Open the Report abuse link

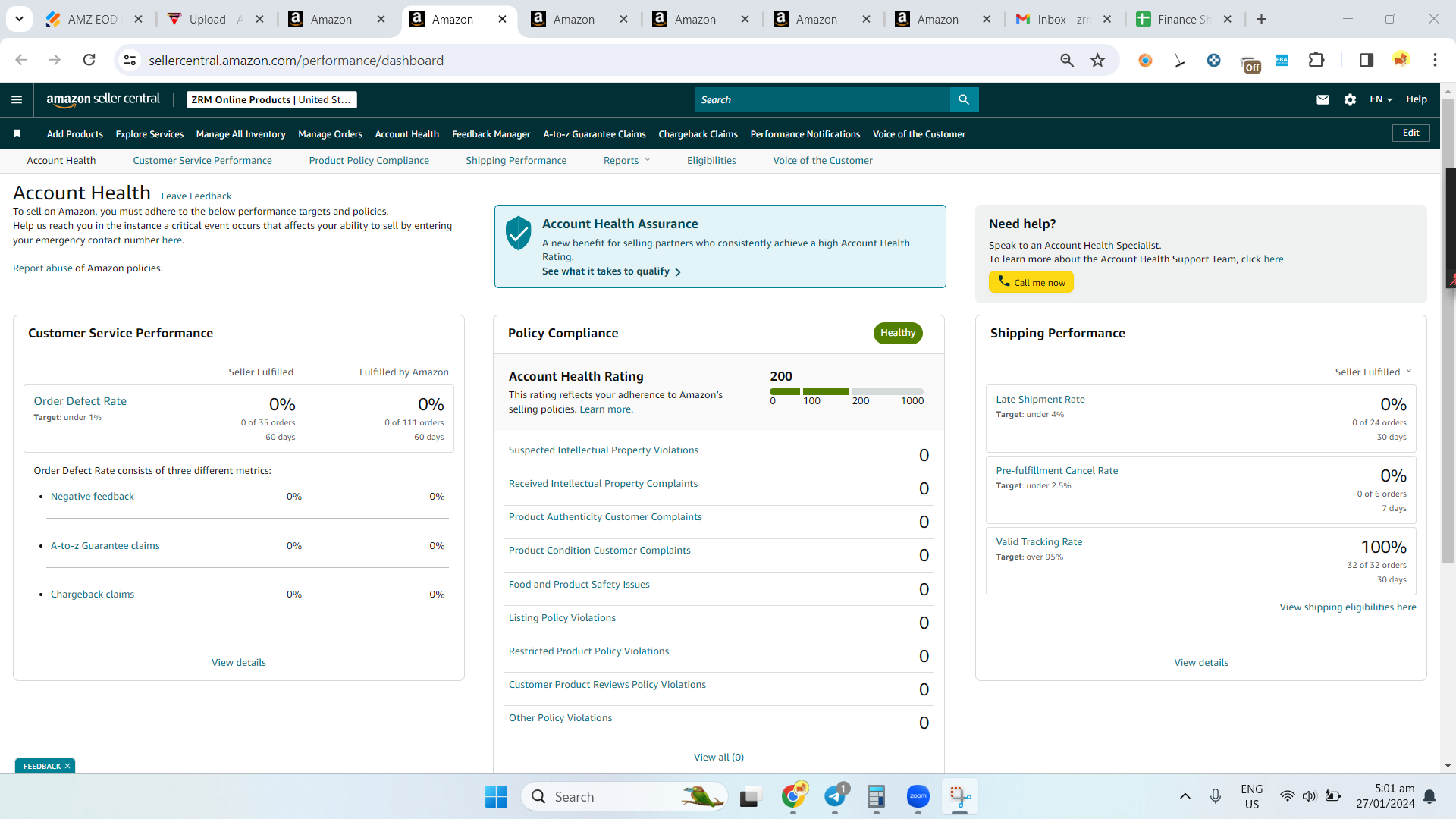[x=42, y=268]
